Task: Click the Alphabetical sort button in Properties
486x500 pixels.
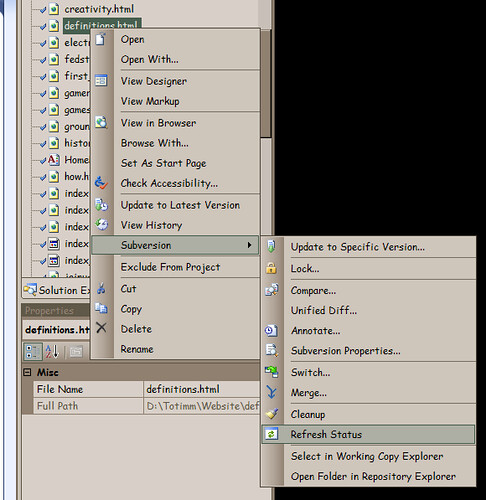Action: (x=52, y=352)
